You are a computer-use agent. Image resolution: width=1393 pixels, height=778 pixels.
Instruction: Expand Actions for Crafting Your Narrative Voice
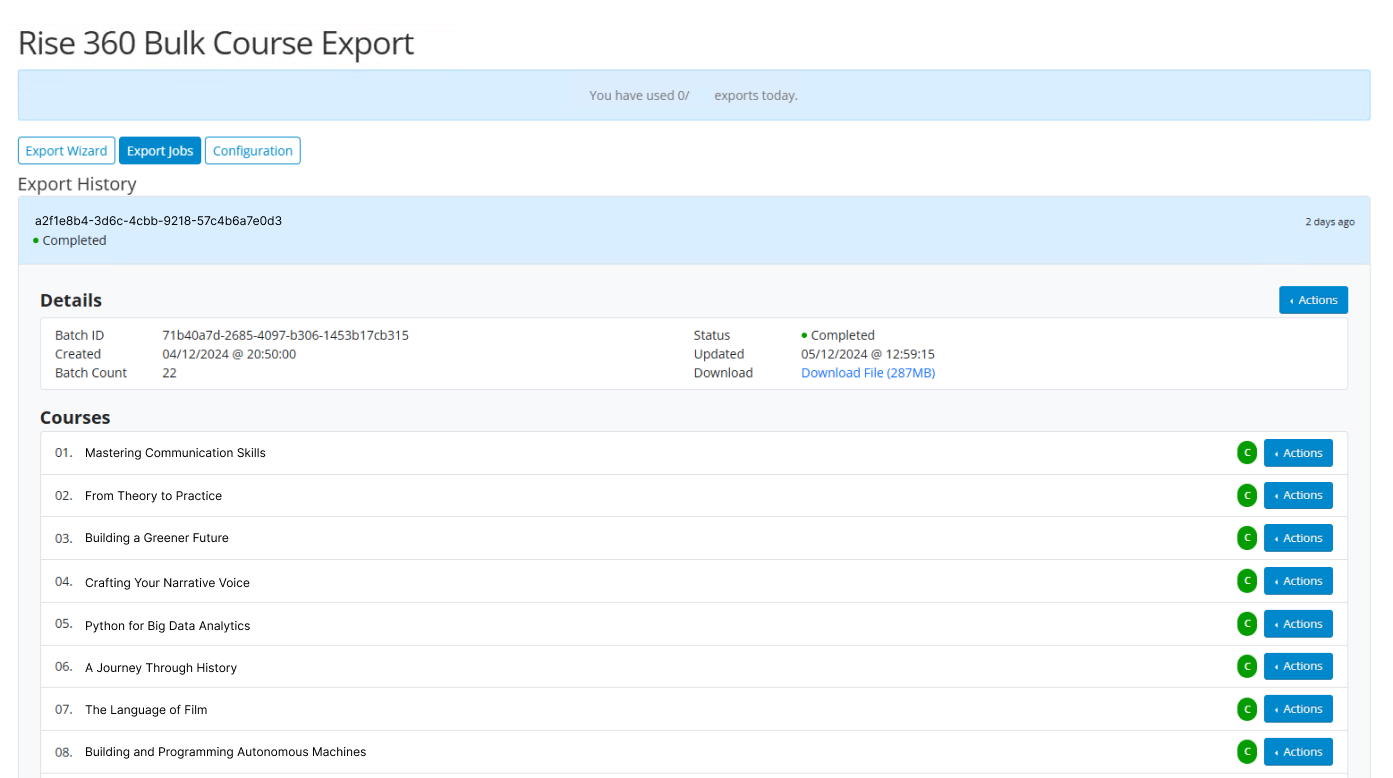[x=1298, y=581]
